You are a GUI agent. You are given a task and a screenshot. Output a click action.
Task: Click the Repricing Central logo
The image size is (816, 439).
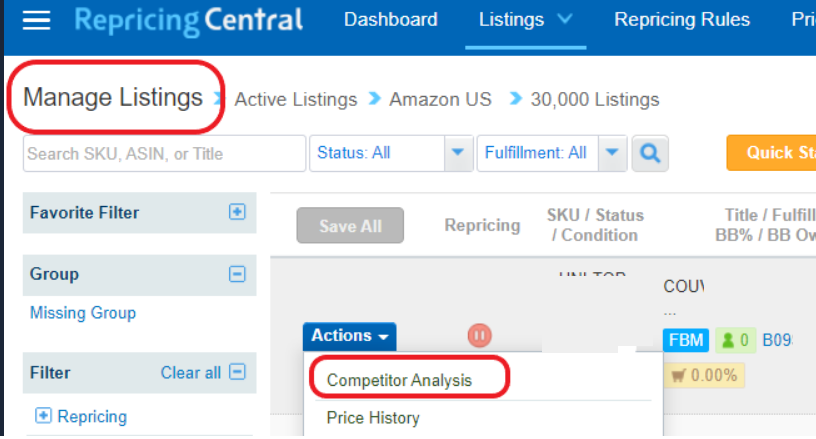188,20
